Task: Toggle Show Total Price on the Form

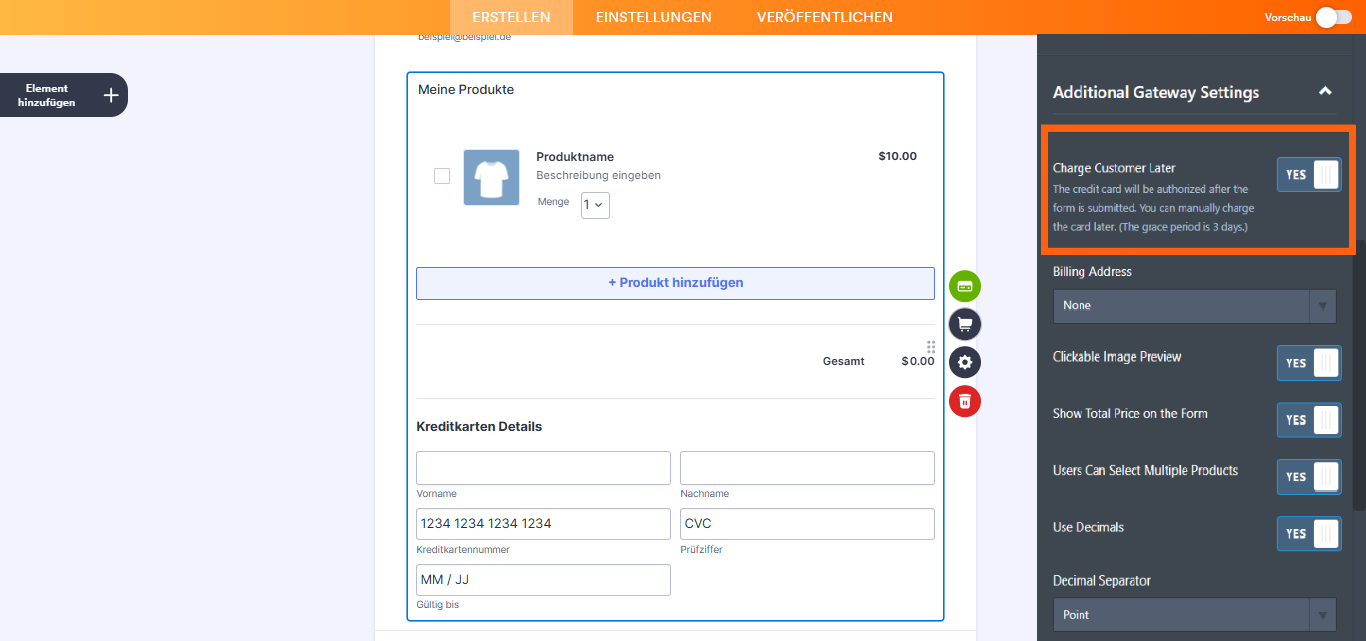Action: (x=1309, y=420)
